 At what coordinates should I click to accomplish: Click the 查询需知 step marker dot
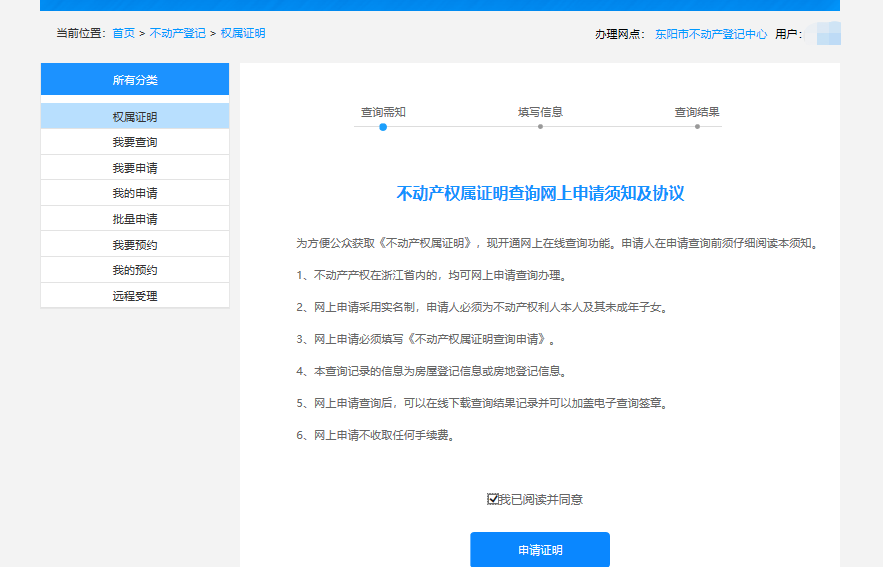click(383, 127)
